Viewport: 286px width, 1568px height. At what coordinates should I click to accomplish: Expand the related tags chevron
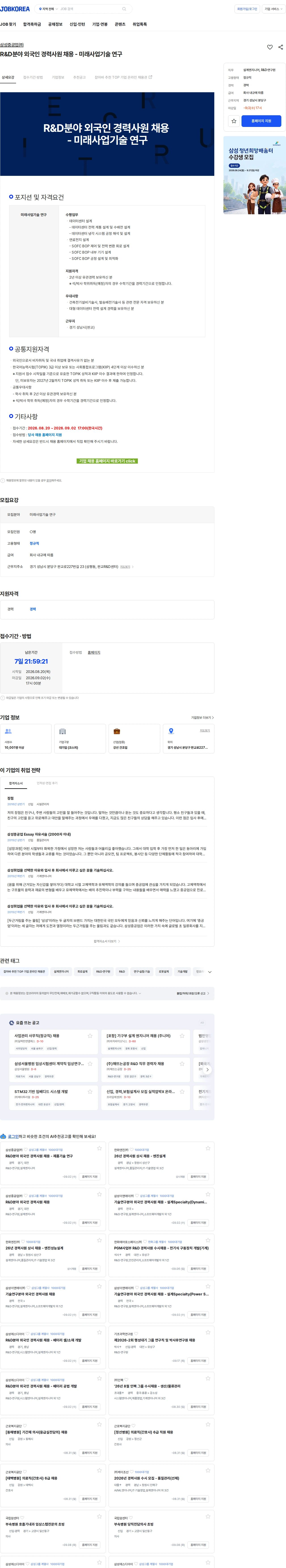pyautogui.click(x=210, y=972)
